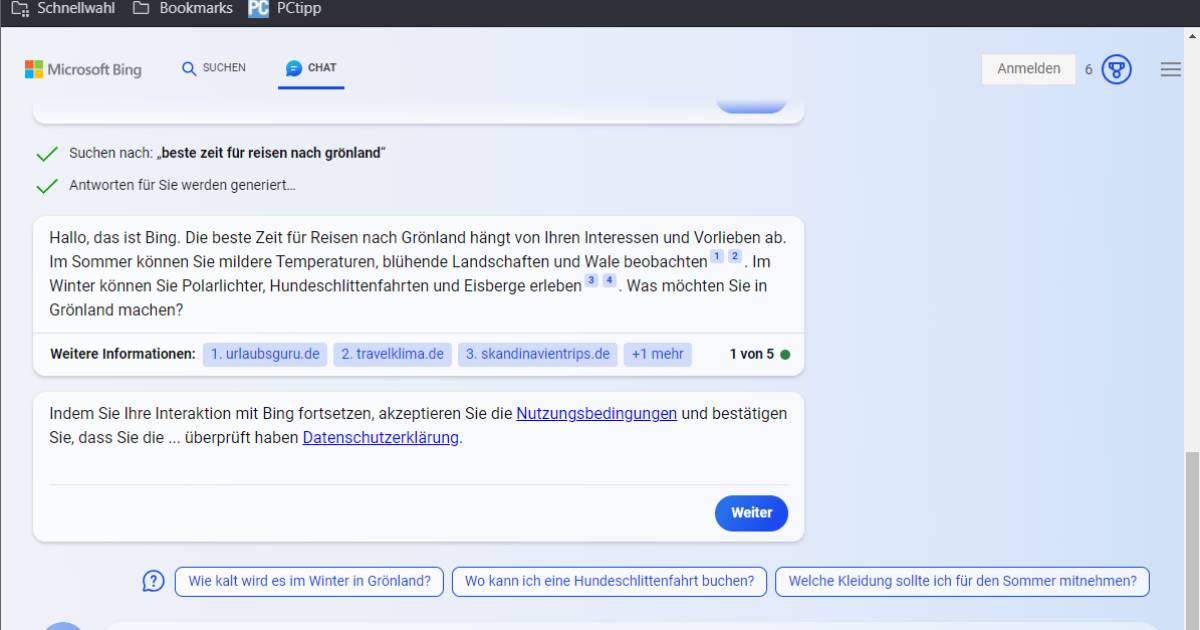Open the Datenschutzerklärung link
1200x630 pixels.
pyautogui.click(x=381, y=438)
